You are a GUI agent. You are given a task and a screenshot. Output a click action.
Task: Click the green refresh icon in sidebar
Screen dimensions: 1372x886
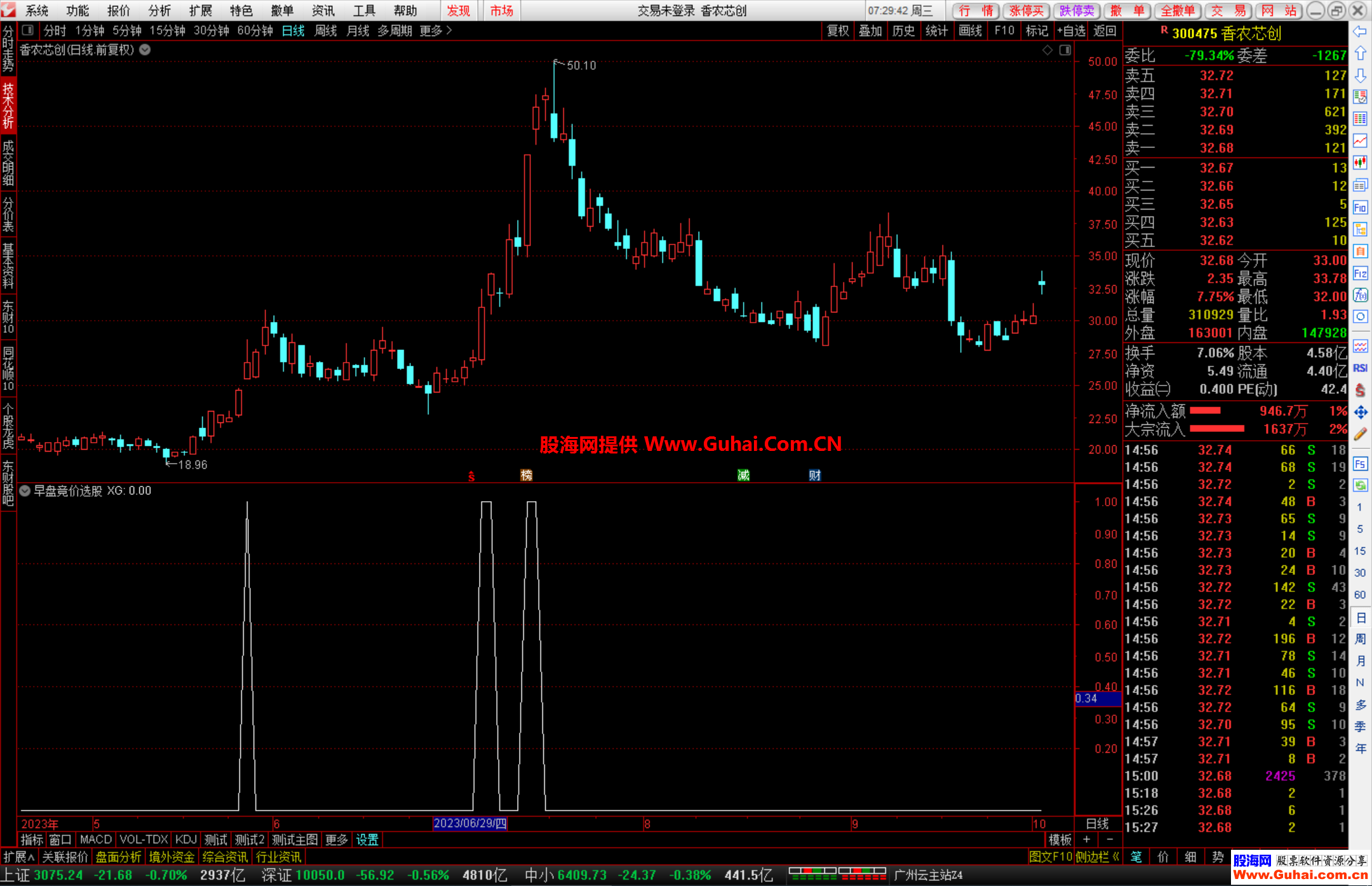(1360, 485)
